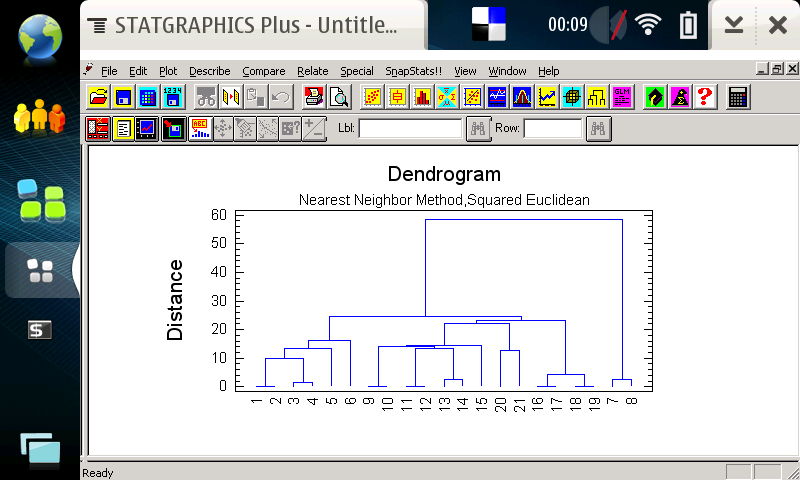Click the globe icon in the sidebar
Viewport: 800px width, 480px height.
(38, 36)
